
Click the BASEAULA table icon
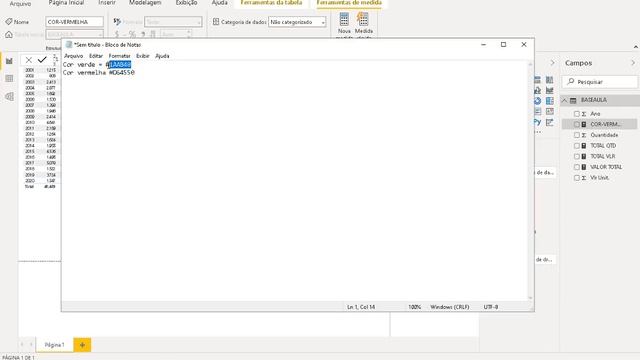(x=573, y=100)
